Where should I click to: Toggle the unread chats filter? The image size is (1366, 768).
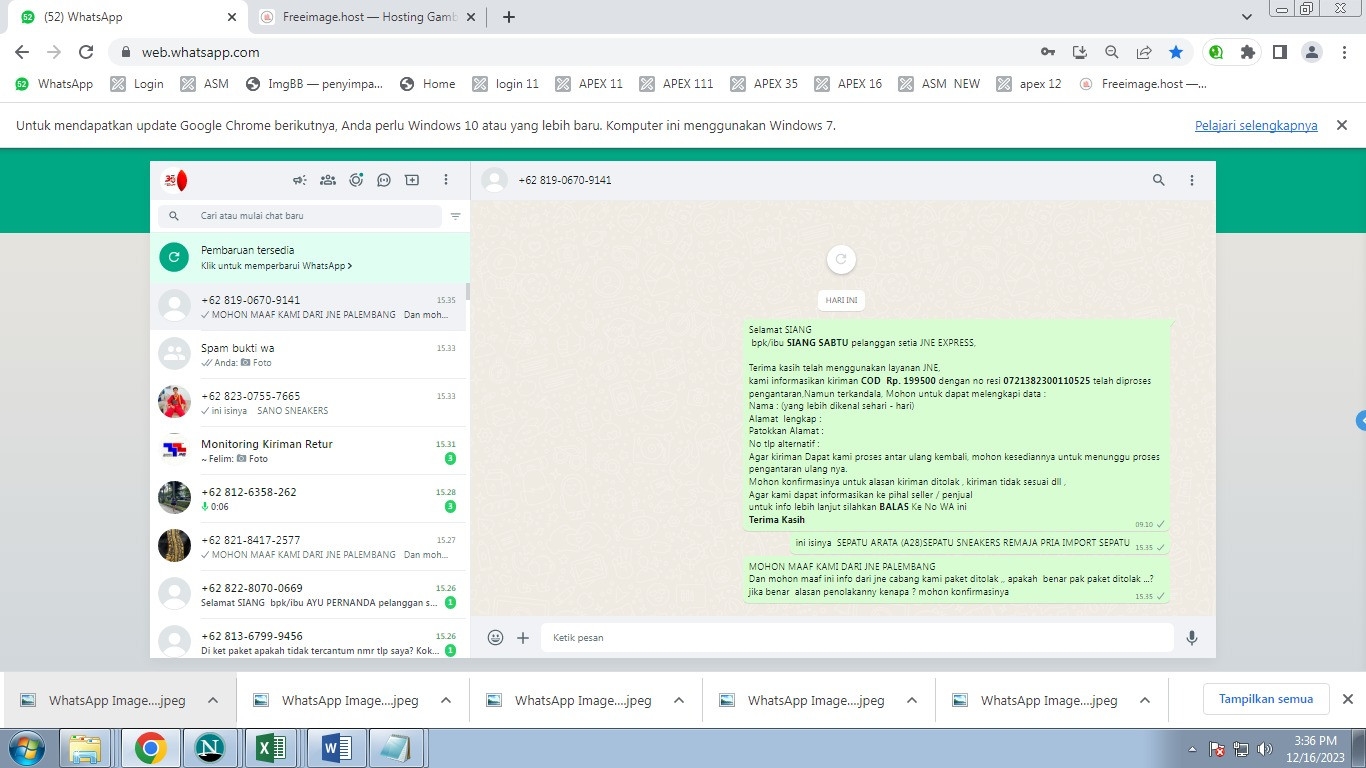click(x=455, y=216)
